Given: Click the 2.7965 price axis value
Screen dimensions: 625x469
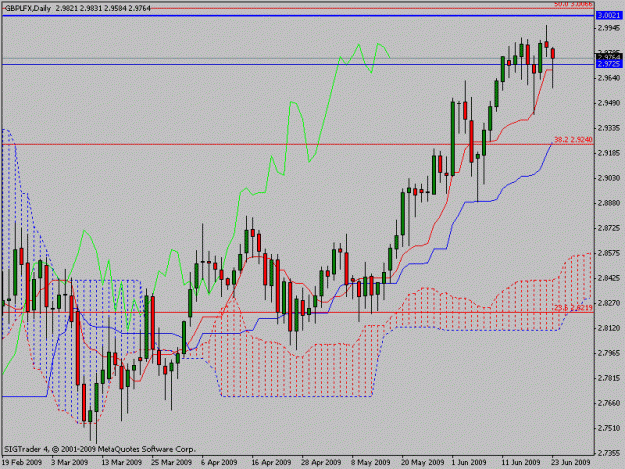Looking at the screenshot, I should coord(609,353).
